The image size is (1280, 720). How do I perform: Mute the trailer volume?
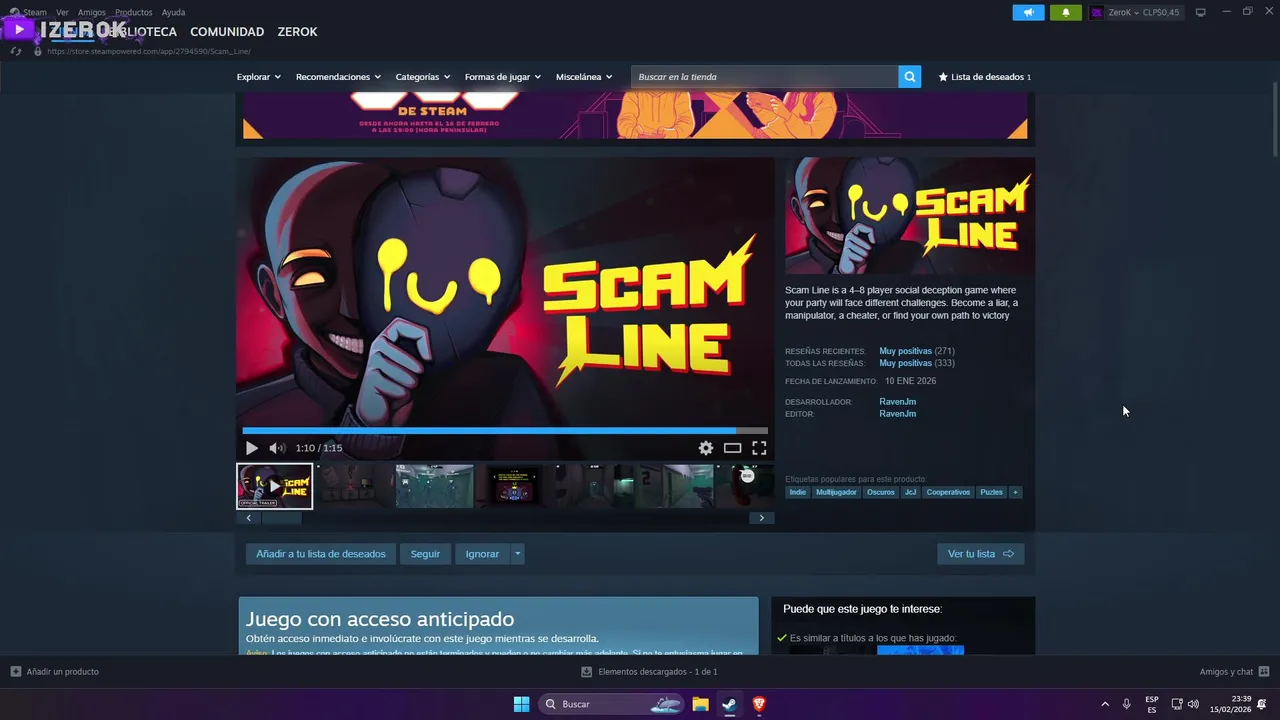277,448
